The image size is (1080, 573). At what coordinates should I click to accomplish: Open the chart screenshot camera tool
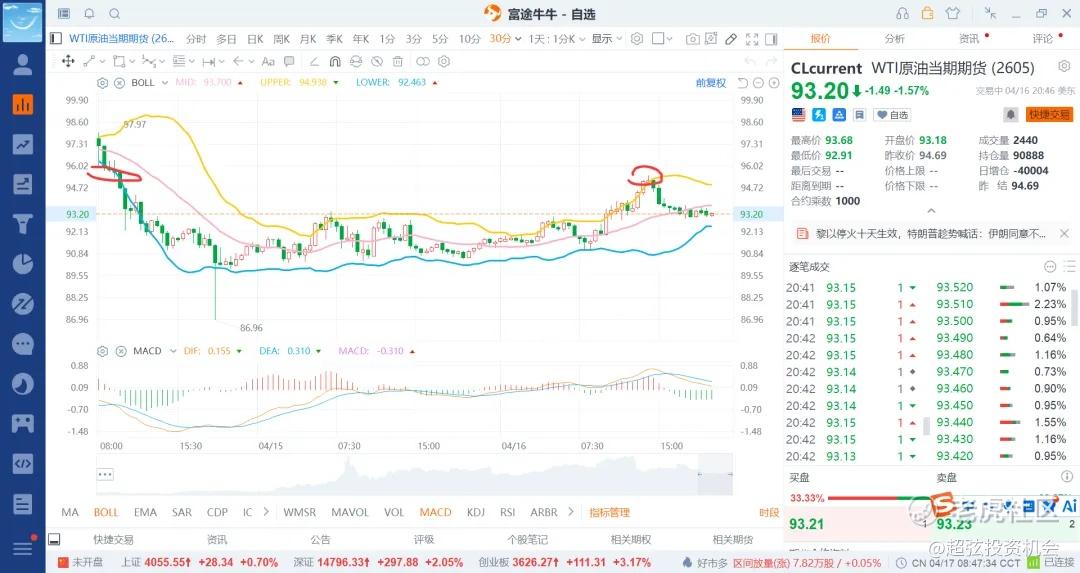[692, 39]
